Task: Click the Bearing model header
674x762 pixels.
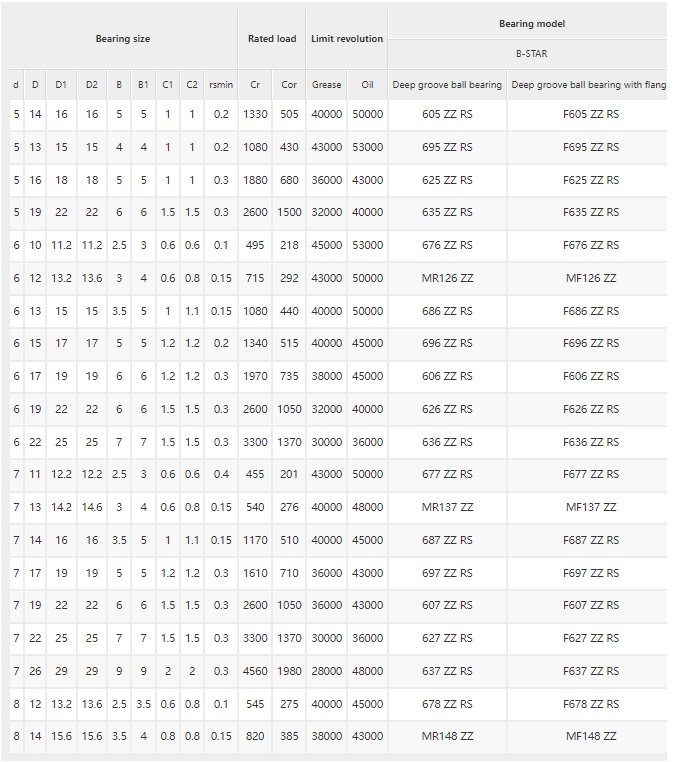Action: pos(532,23)
